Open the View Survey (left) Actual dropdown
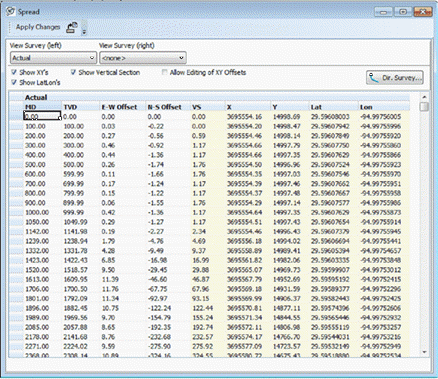Screen dimensions: 438x379 53,58
